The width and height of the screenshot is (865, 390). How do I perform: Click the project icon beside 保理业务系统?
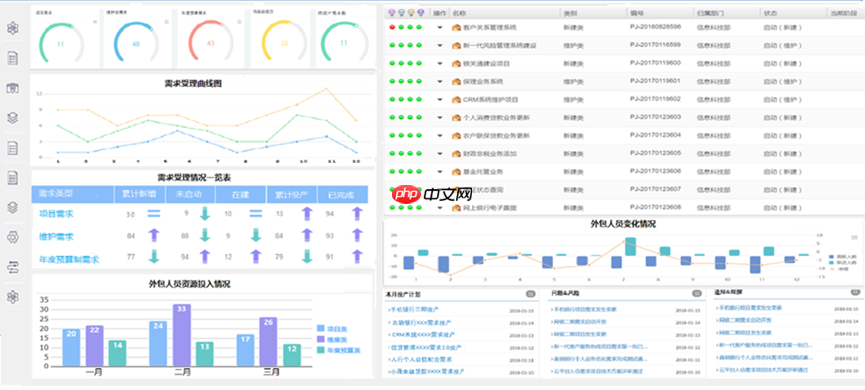tap(456, 82)
